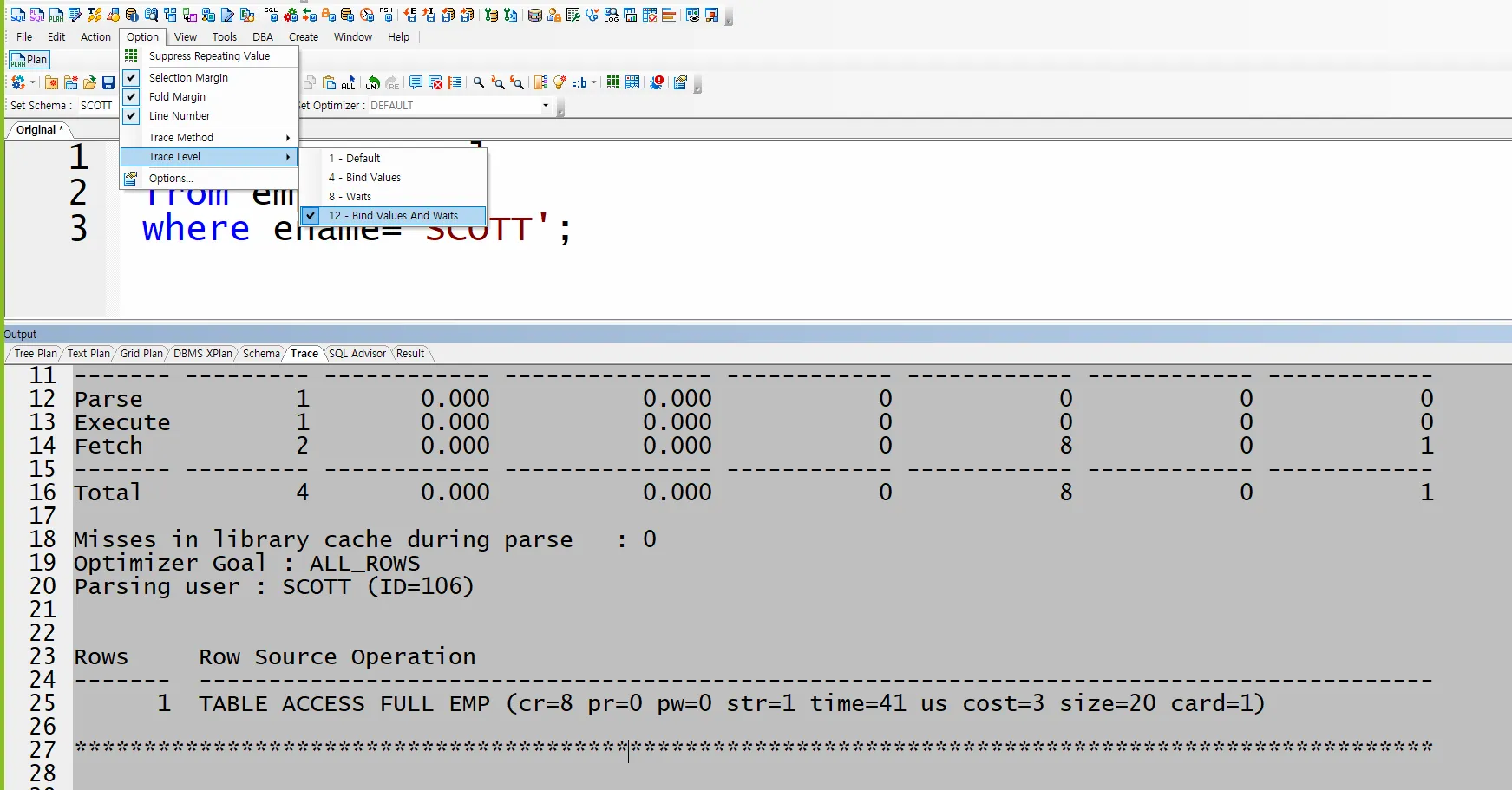The height and width of the screenshot is (790, 1512).
Task: Switch to the Result tab
Action: pyautogui.click(x=410, y=354)
